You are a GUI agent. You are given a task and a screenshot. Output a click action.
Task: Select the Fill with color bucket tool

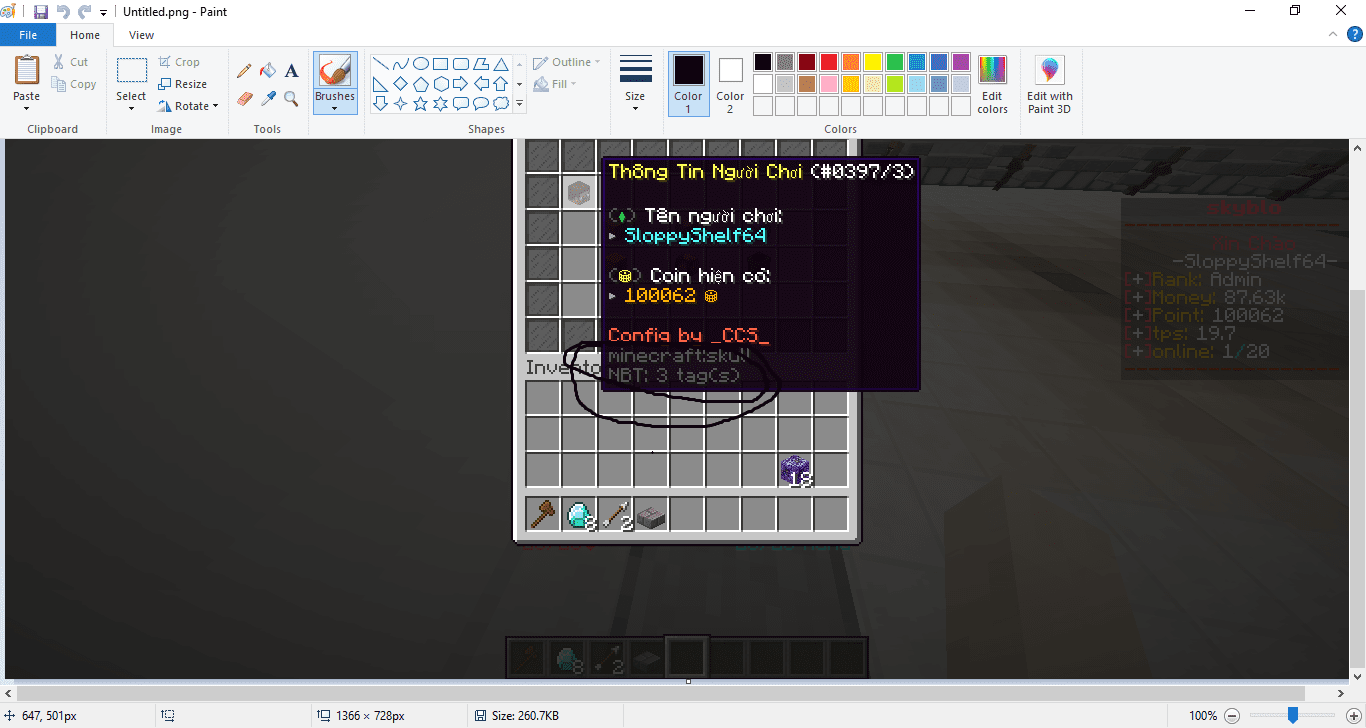(x=268, y=71)
